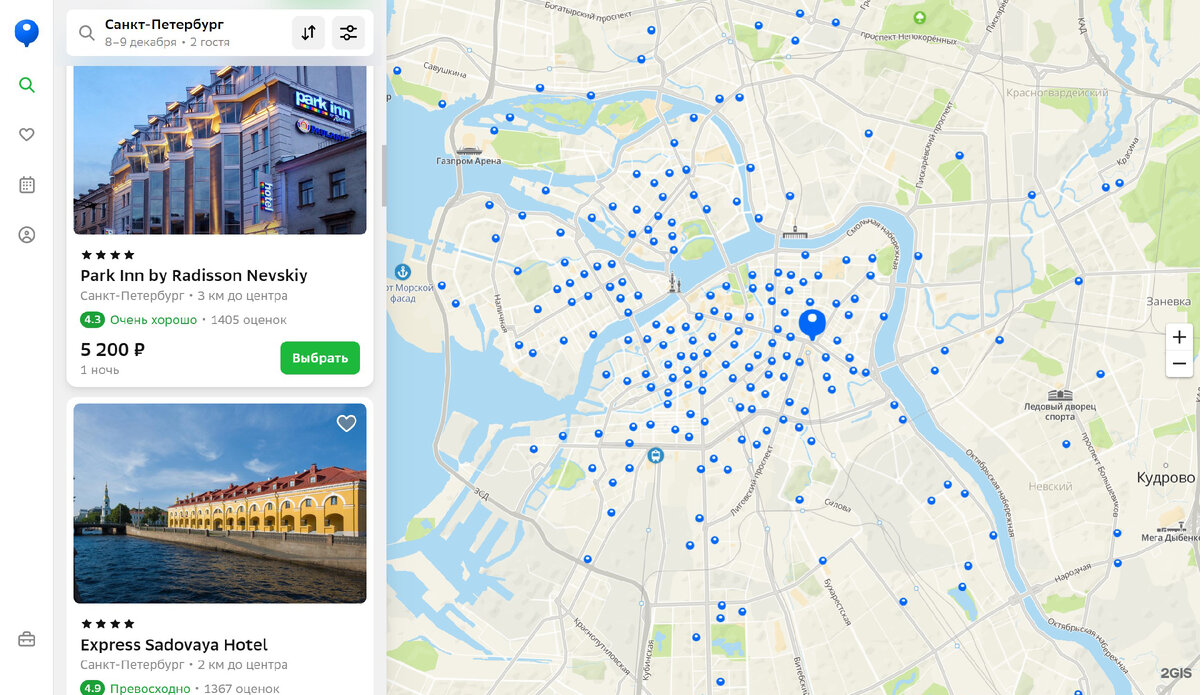The height and width of the screenshot is (695, 1200).
Task: Click the Ice Palace landmark icon
Action: point(1060,395)
